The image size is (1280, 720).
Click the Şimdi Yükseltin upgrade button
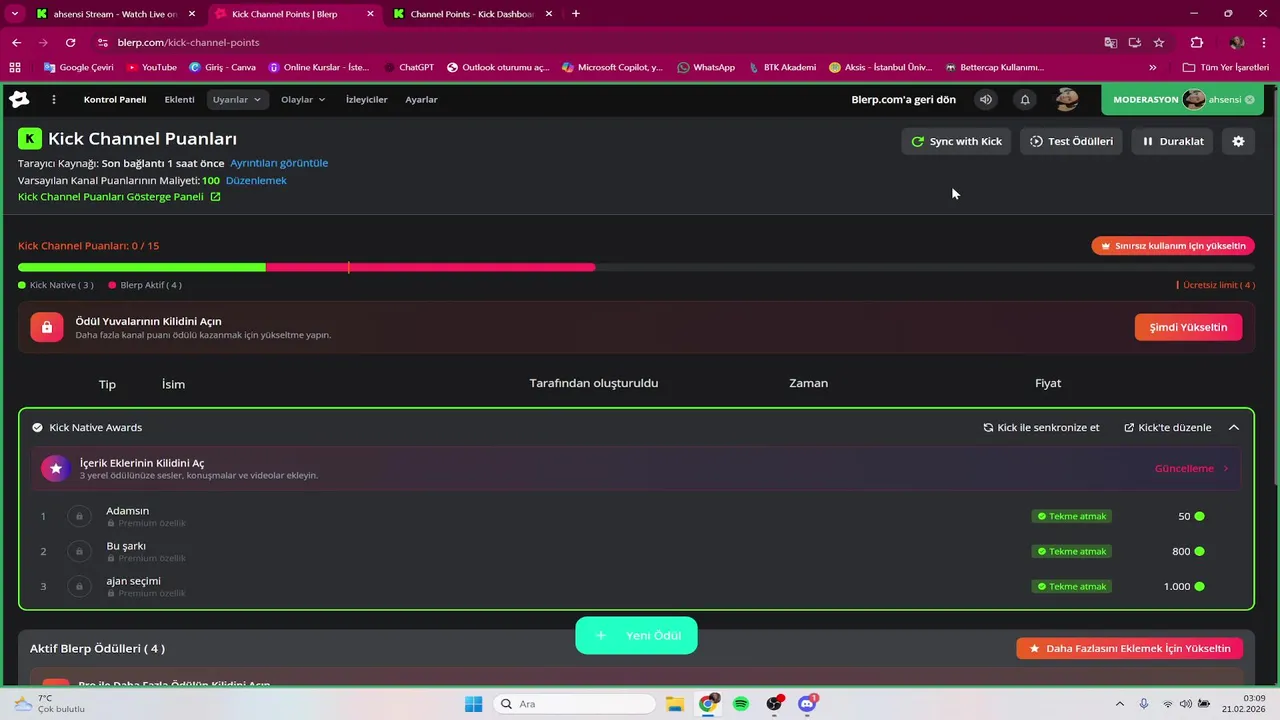pos(1188,327)
